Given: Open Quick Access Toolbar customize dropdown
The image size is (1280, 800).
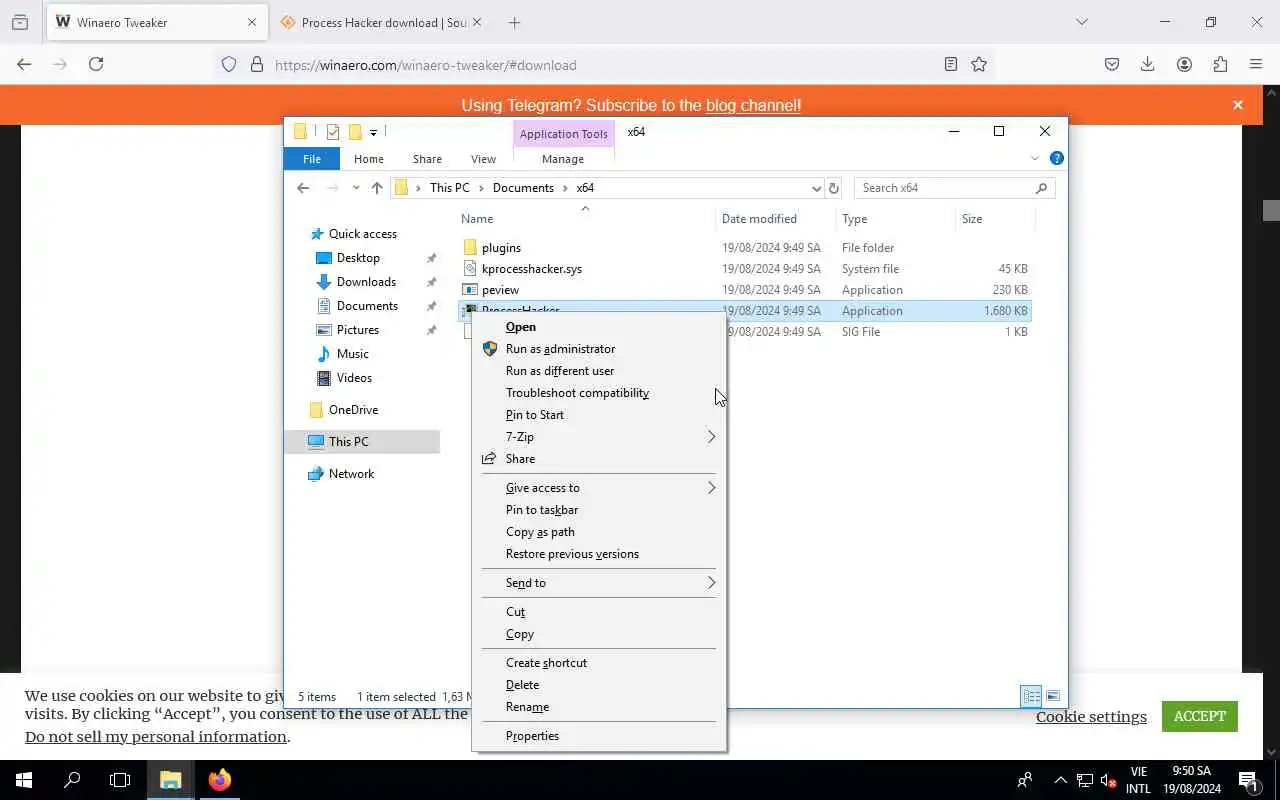Looking at the screenshot, I should point(373,132).
